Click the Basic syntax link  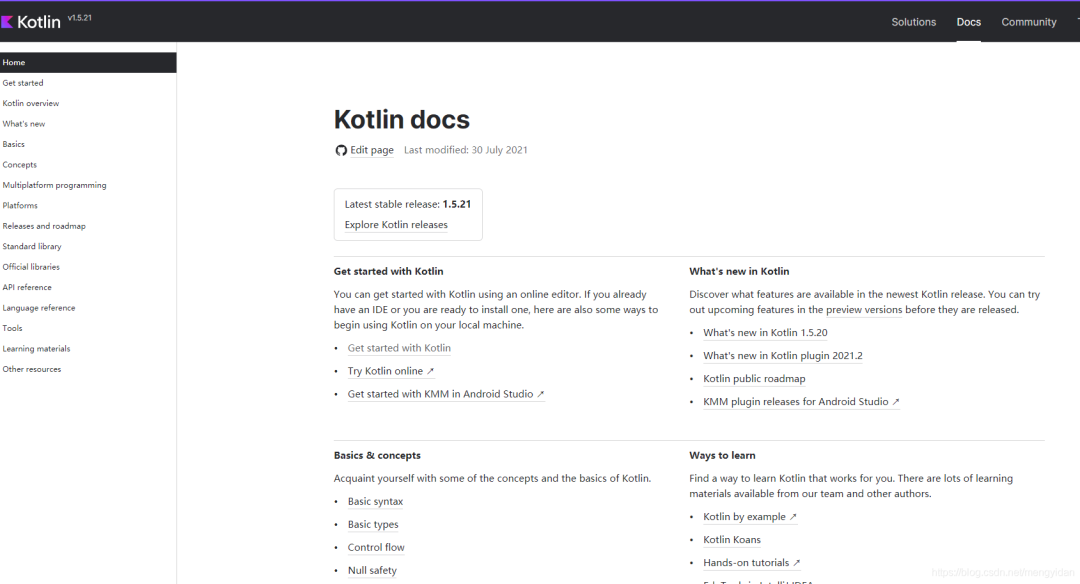[375, 501]
